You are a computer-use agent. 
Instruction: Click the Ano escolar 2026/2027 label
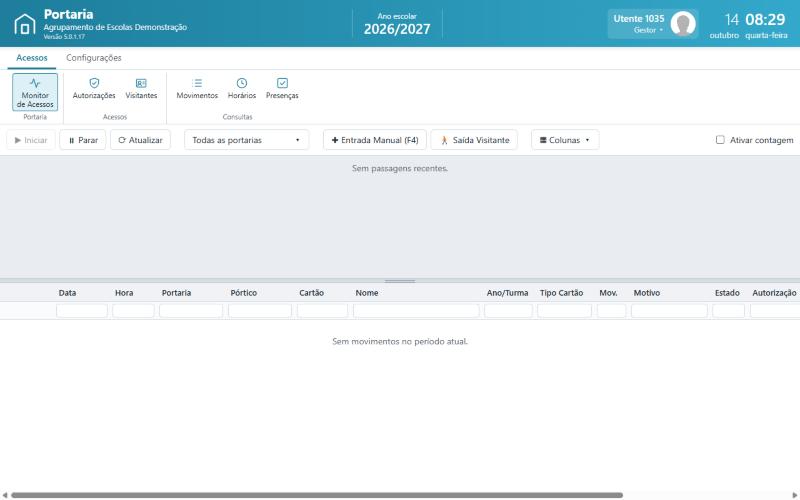tap(397, 24)
